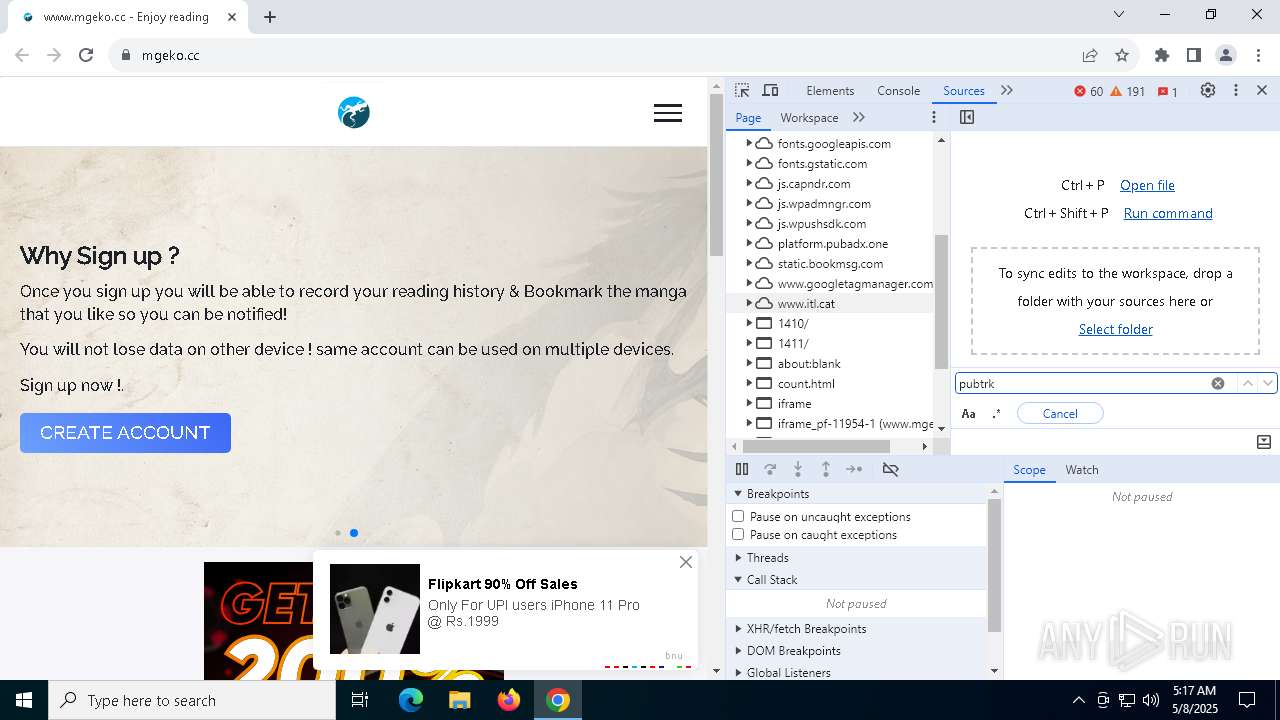
Task: Open the Watch pane tab
Action: click(1082, 470)
